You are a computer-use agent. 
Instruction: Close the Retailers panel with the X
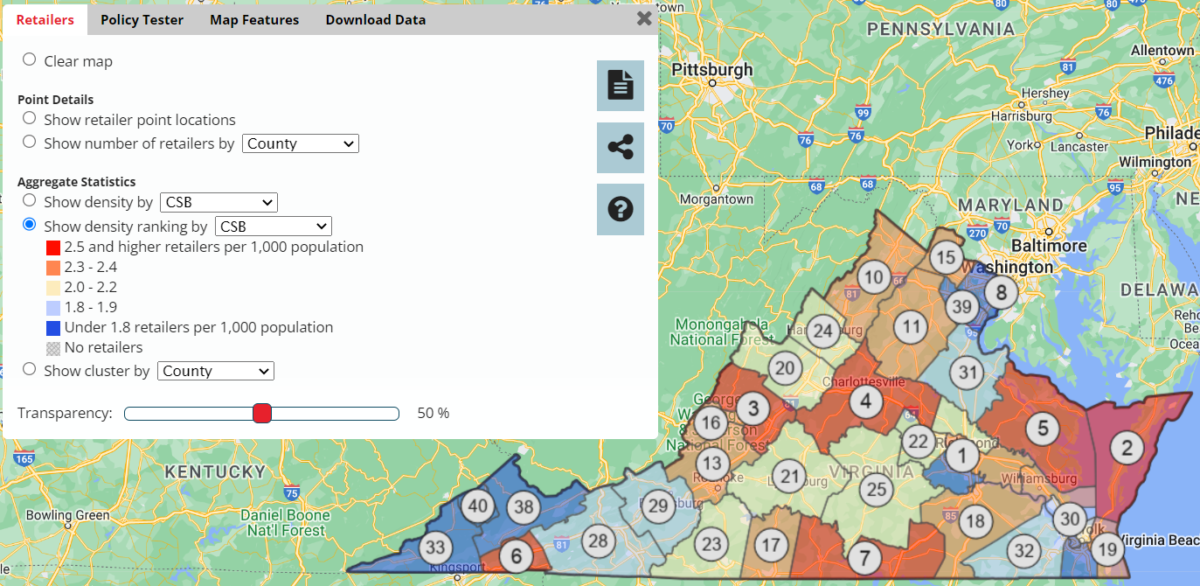point(643,18)
